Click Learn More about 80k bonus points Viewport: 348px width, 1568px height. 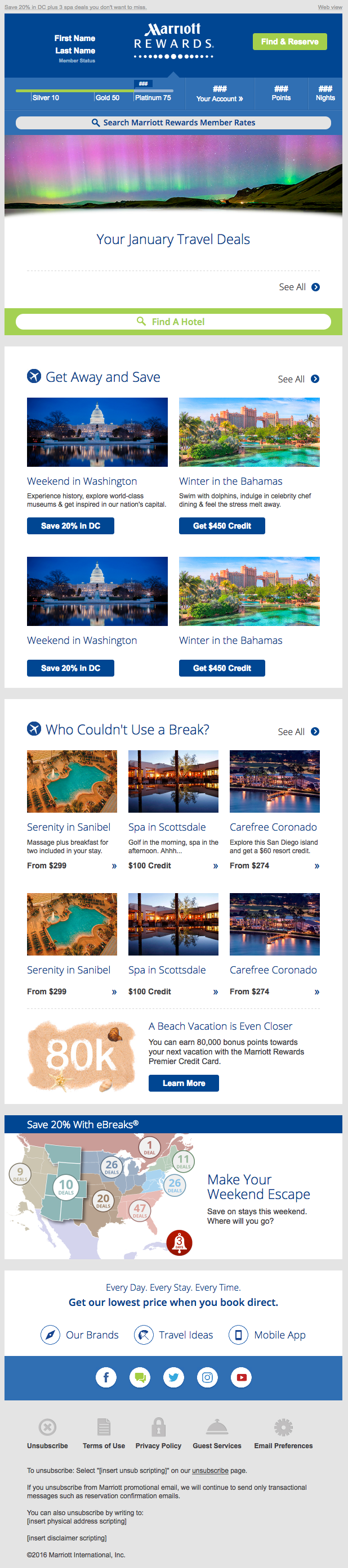coord(184,1083)
